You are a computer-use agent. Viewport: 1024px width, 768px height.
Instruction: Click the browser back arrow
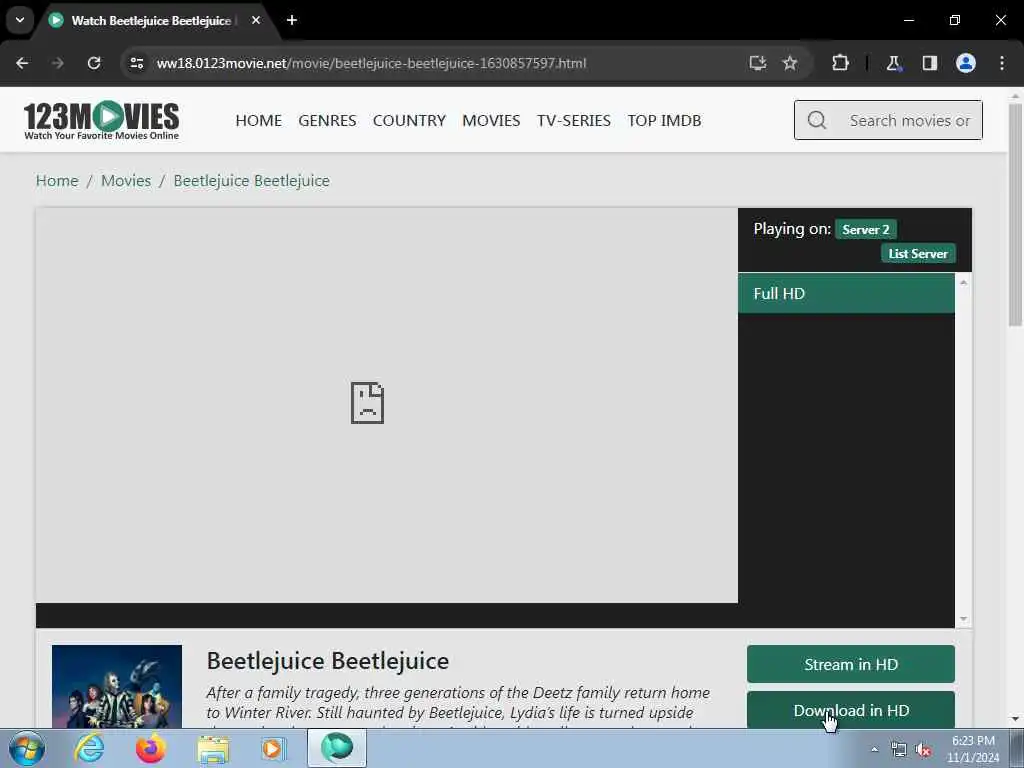22,63
